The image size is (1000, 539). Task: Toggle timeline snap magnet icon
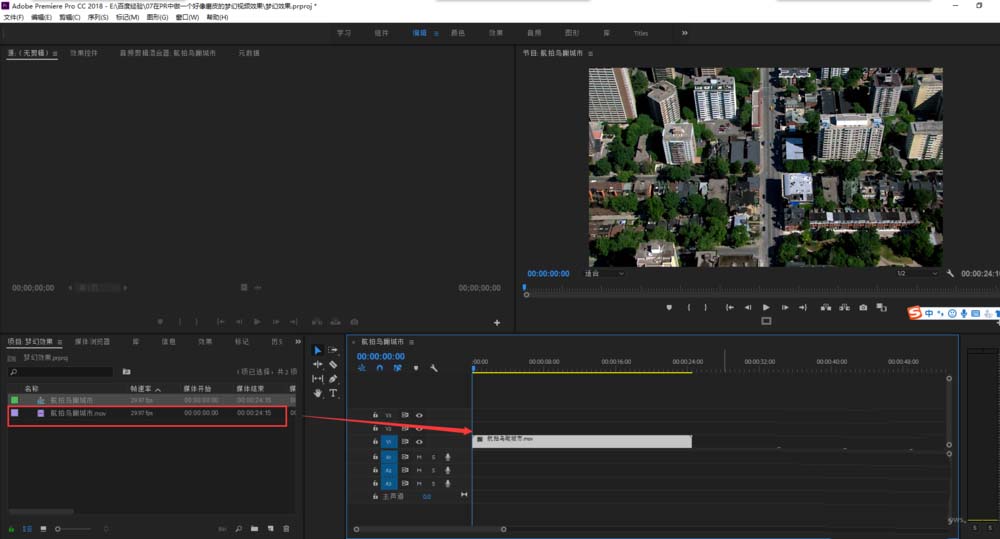pyautogui.click(x=380, y=368)
